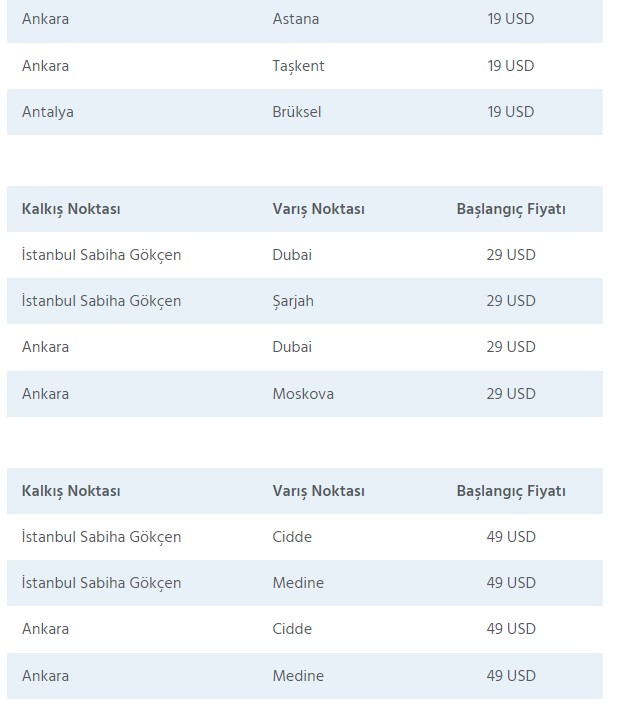Screen dimensions: 636x707
Task: Select the Şarjah destination cell
Action: (x=293, y=301)
